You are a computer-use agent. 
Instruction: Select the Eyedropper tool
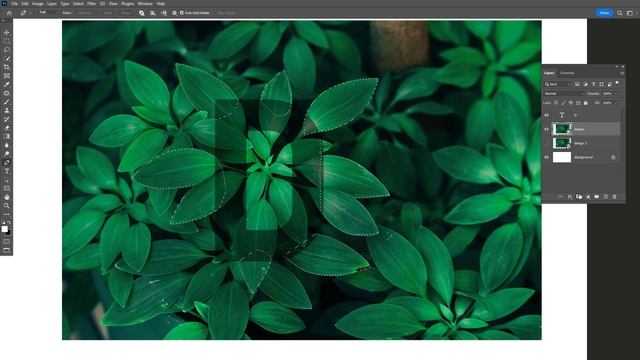[7, 84]
